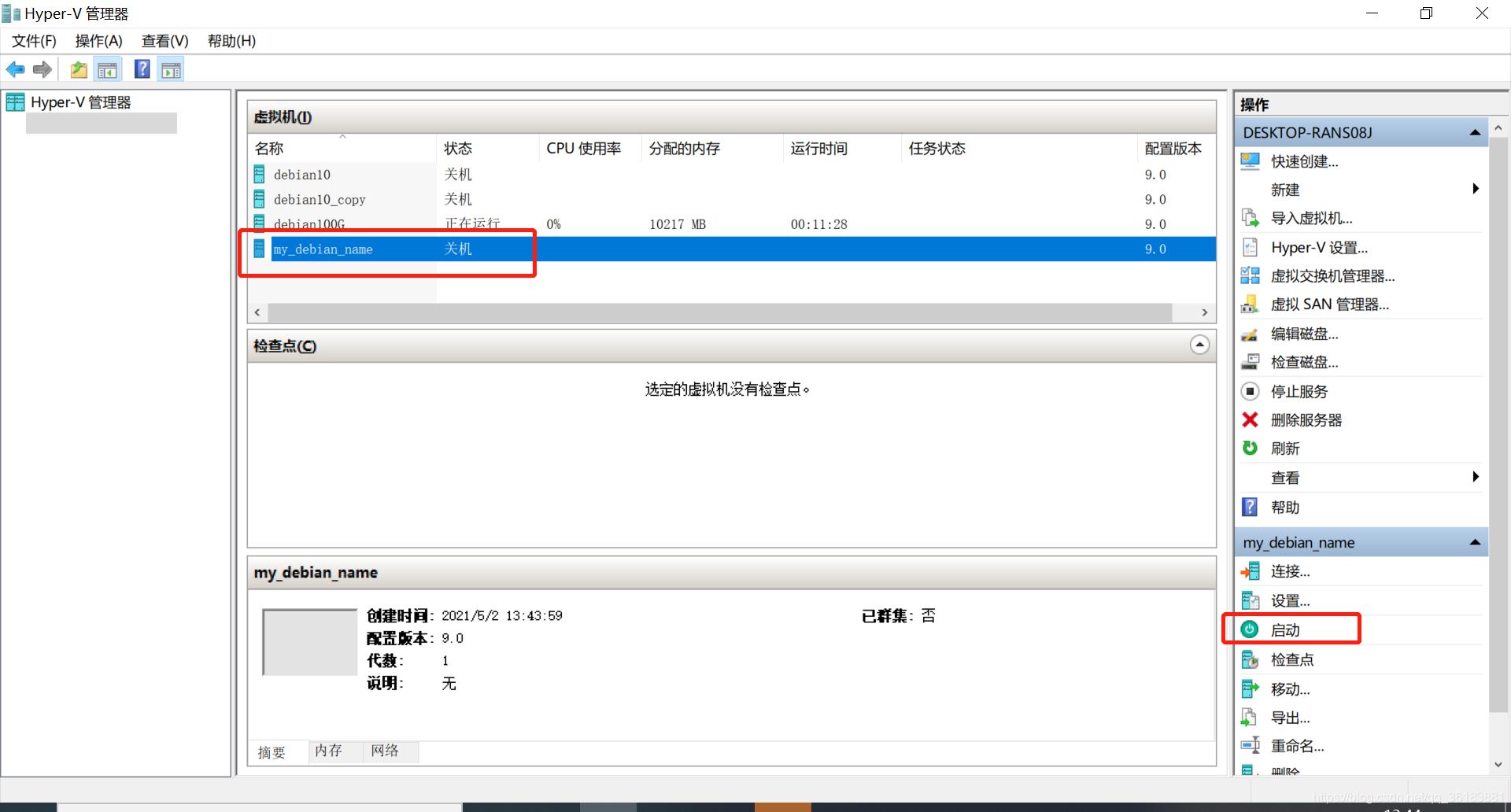Select the debian10 virtual machine row
This screenshot has height=812, width=1511.
[x=732, y=175]
